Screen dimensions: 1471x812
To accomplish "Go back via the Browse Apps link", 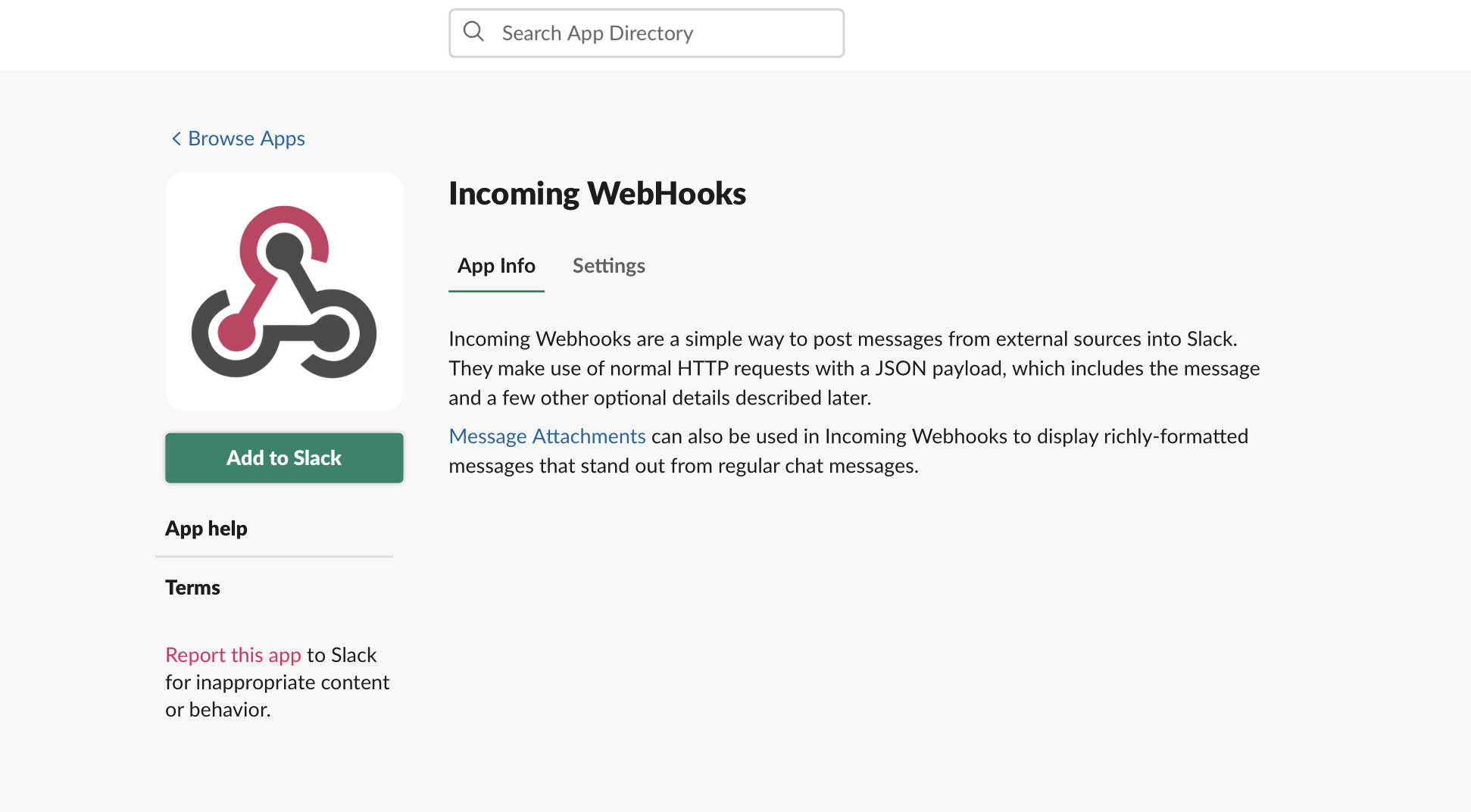I will 246,139.
